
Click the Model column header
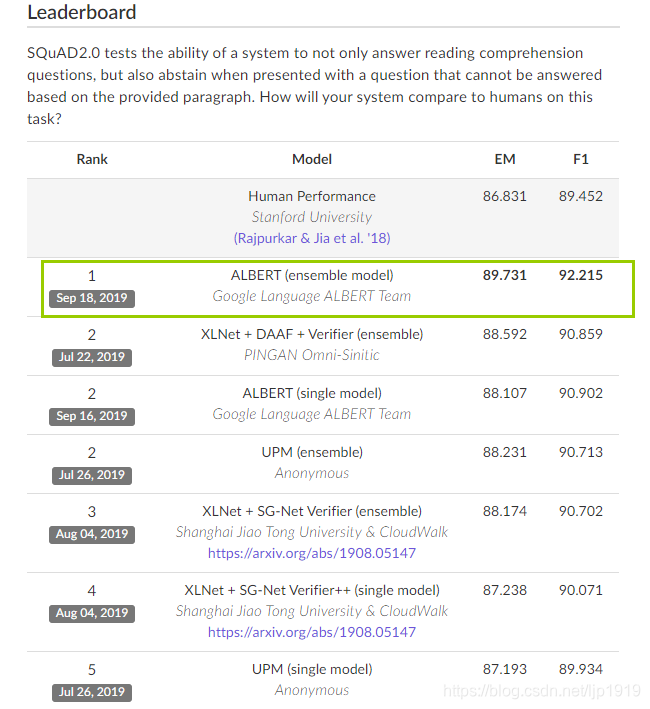click(312, 159)
